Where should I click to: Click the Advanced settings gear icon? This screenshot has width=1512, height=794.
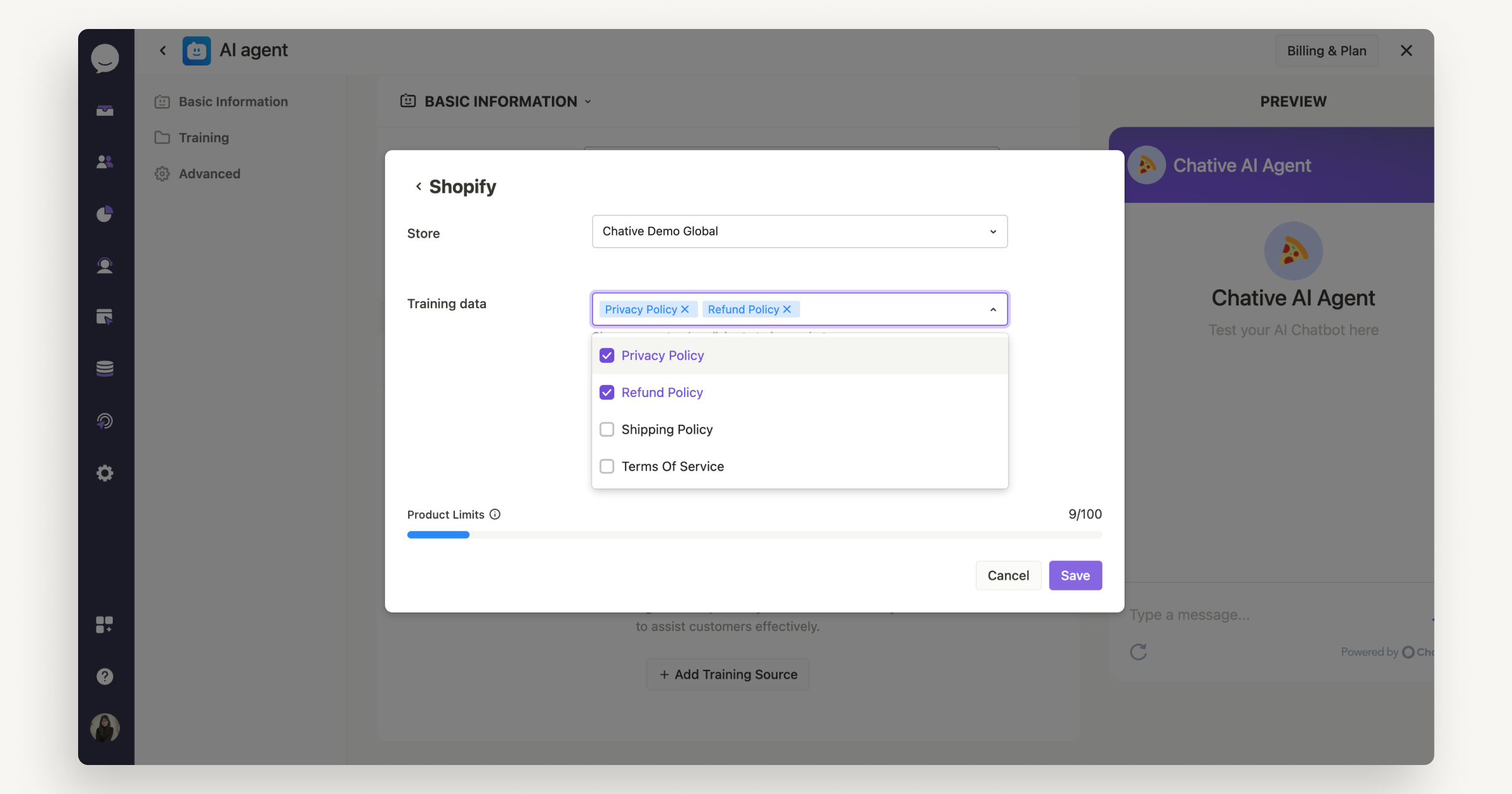click(x=162, y=173)
